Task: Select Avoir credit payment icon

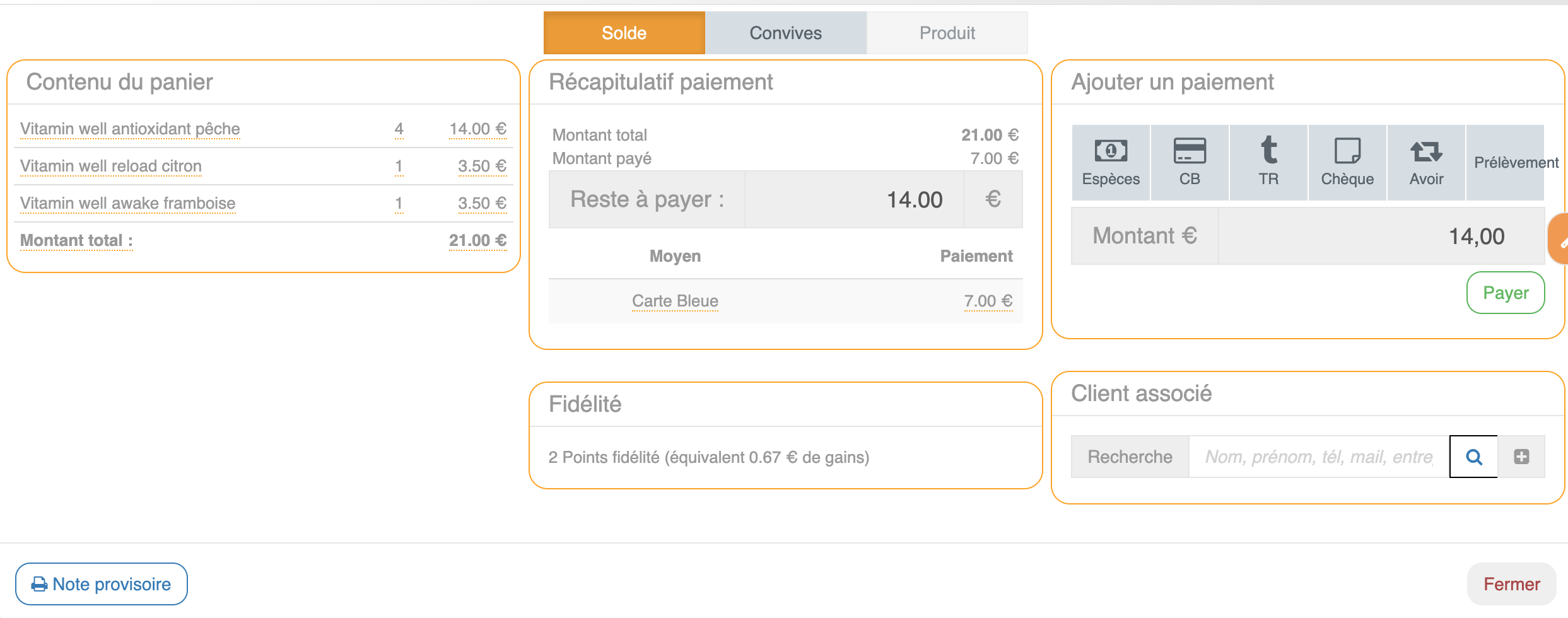Action: 1426,163
